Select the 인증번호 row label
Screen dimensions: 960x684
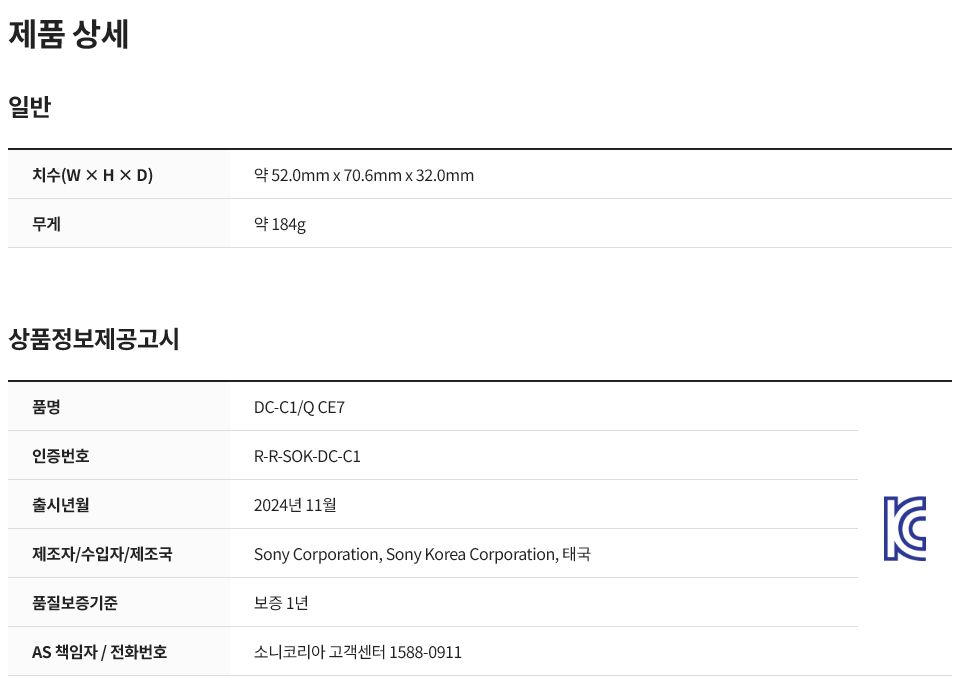point(61,456)
